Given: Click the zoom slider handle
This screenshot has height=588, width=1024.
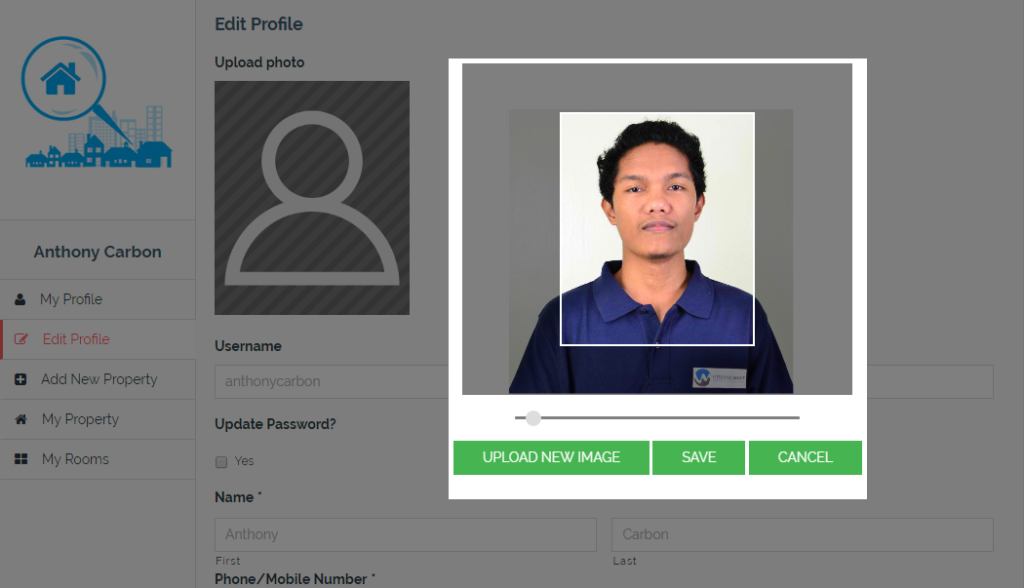Looking at the screenshot, I should (533, 418).
